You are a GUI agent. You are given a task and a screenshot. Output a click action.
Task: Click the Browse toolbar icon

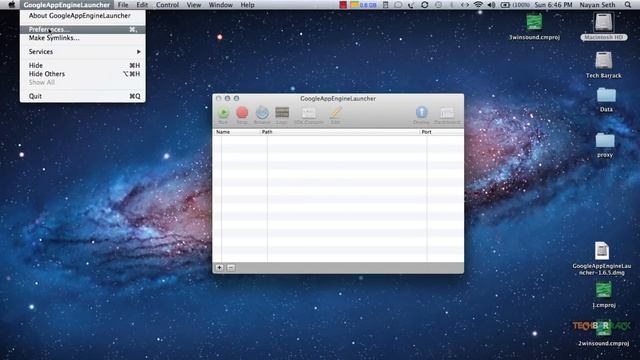[x=262, y=113]
